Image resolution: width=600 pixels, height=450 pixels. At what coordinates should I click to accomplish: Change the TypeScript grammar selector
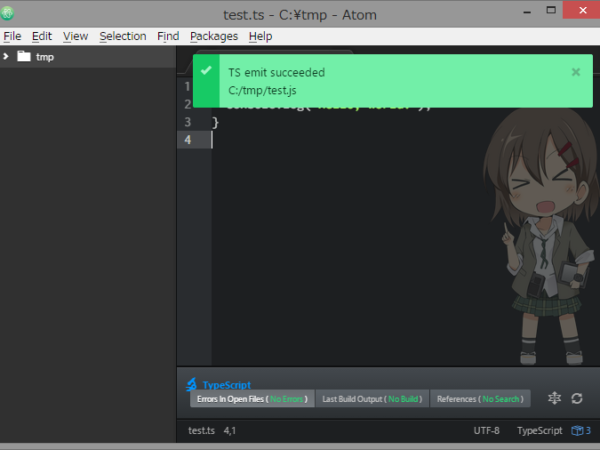click(540, 430)
